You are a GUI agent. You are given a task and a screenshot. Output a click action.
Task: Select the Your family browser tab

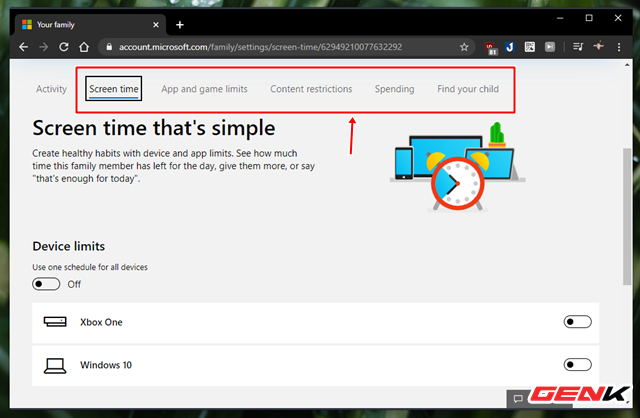(x=90, y=25)
